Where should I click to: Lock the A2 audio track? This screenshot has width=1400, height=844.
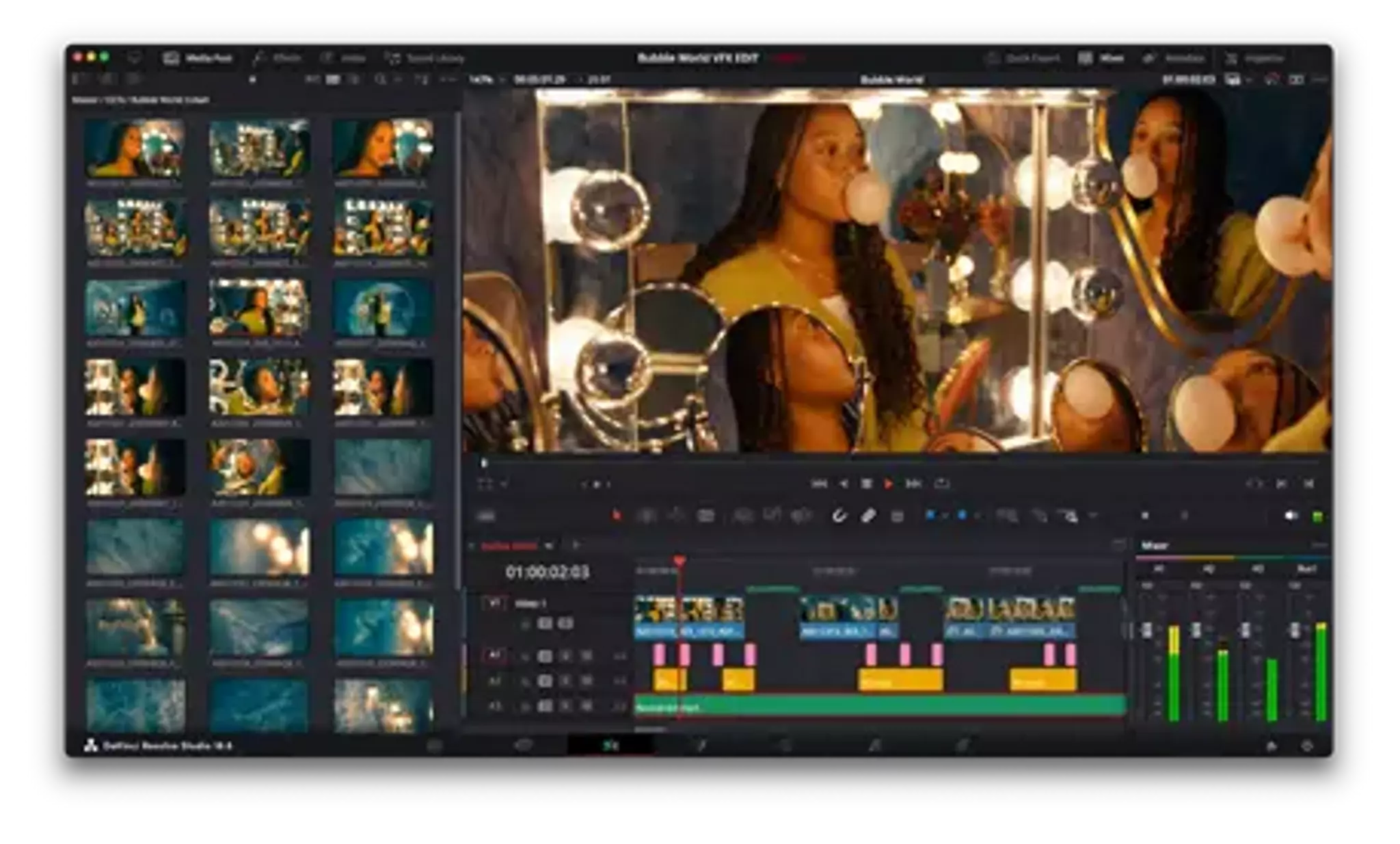526,681
